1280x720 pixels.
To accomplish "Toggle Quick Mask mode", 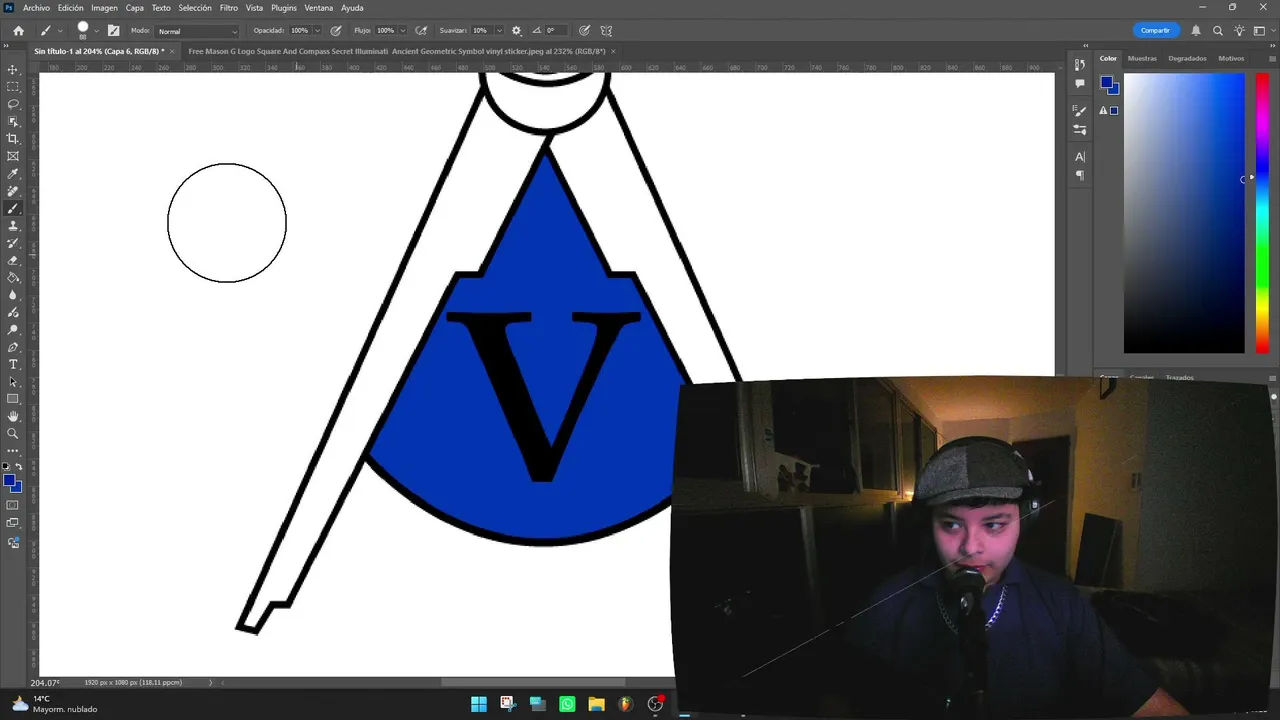I will [x=13, y=505].
